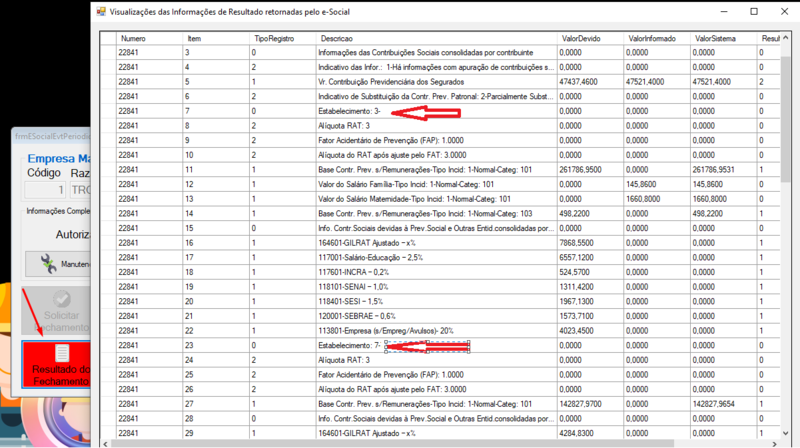Click '117601-INCRA – 0,2%' cell
The height and width of the screenshot is (448, 800).
[436, 272]
